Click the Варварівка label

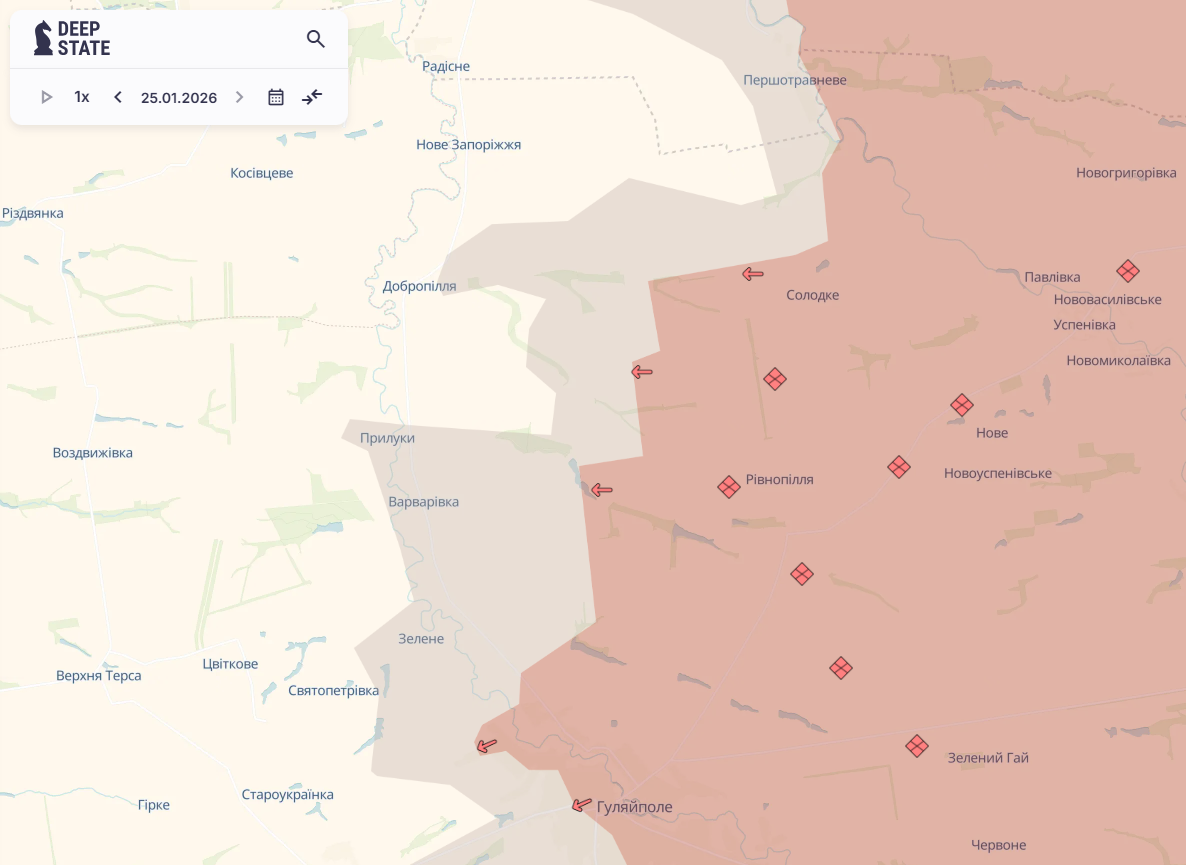[424, 502]
